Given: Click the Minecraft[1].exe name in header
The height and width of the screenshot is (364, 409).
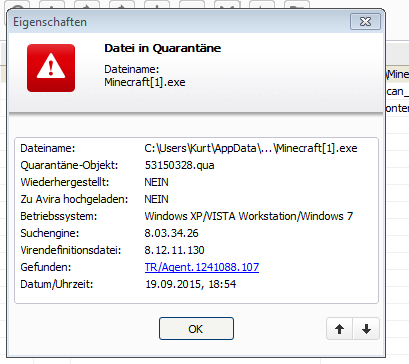Looking at the screenshot, I should (x=145, y=82).
